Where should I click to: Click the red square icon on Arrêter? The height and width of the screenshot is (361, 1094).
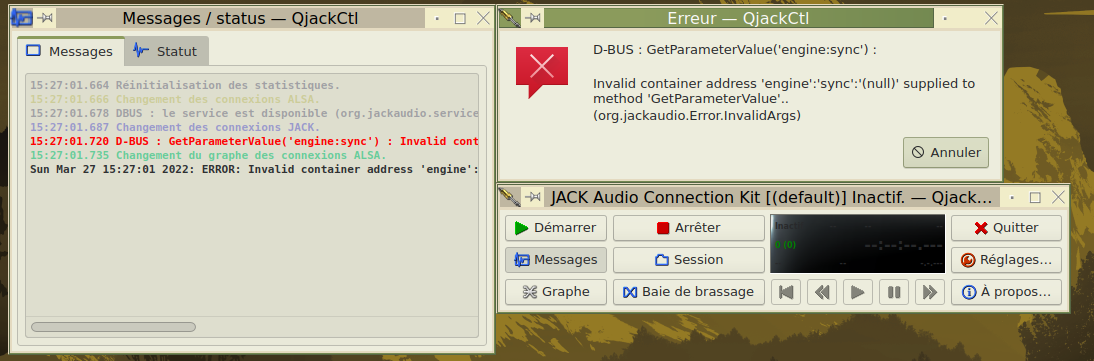(663, 228)
